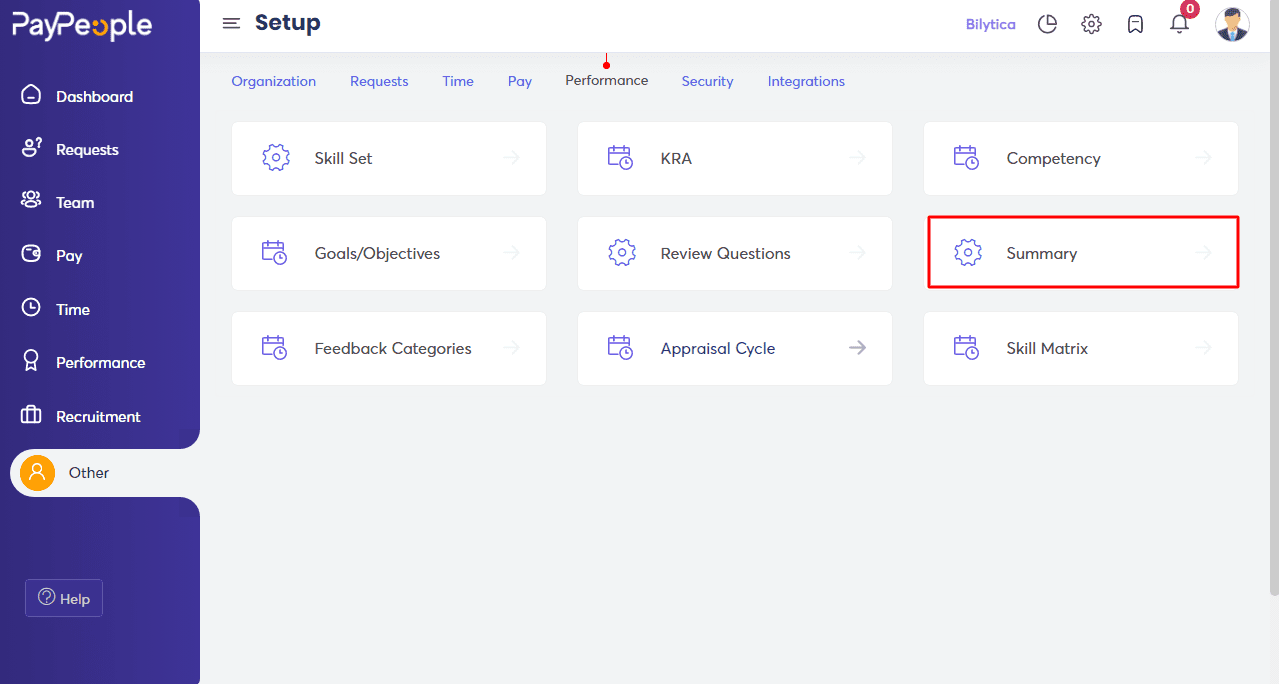Click the settings gear in top bar
1279x684 pixels.
[1091, 24]
